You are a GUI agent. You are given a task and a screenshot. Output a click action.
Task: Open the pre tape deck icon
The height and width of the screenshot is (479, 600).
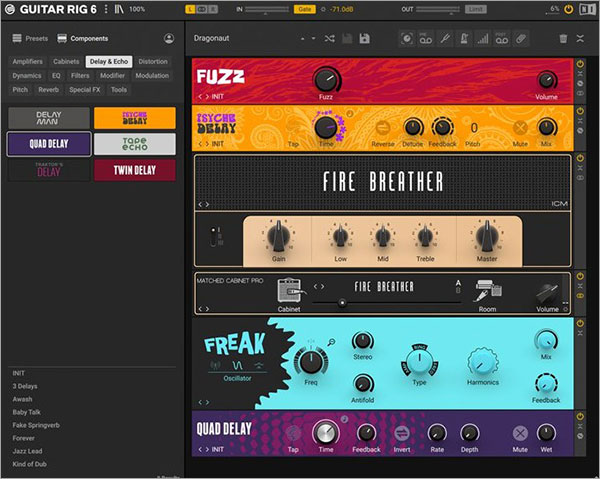[426, 39]
